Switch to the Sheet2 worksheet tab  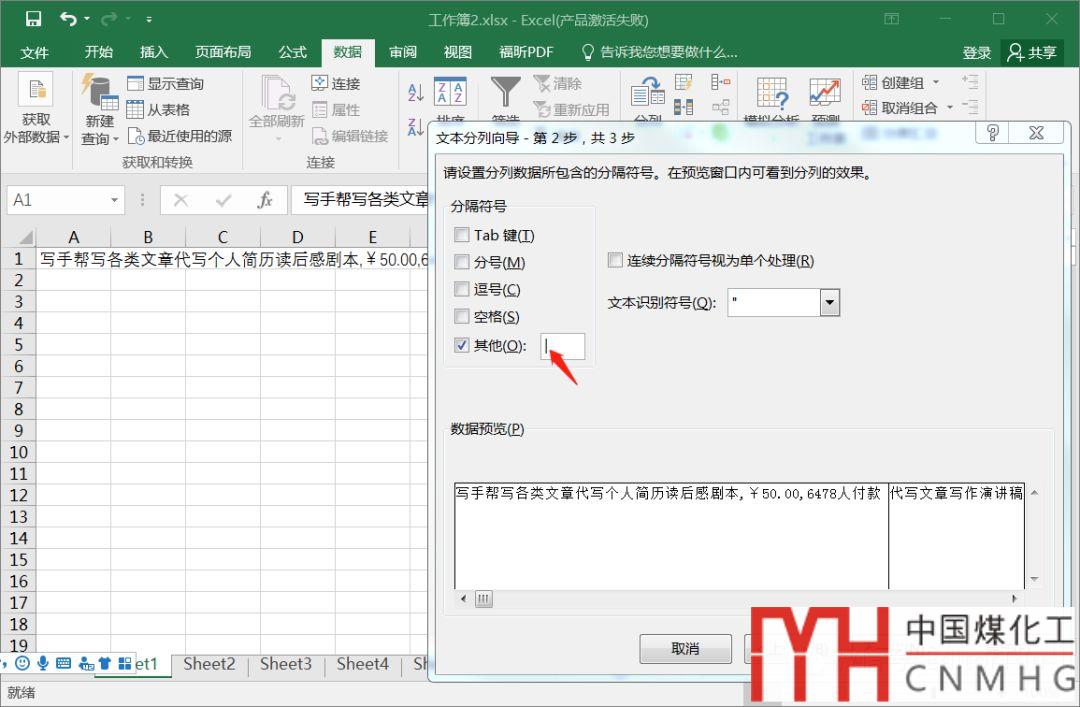209,664
